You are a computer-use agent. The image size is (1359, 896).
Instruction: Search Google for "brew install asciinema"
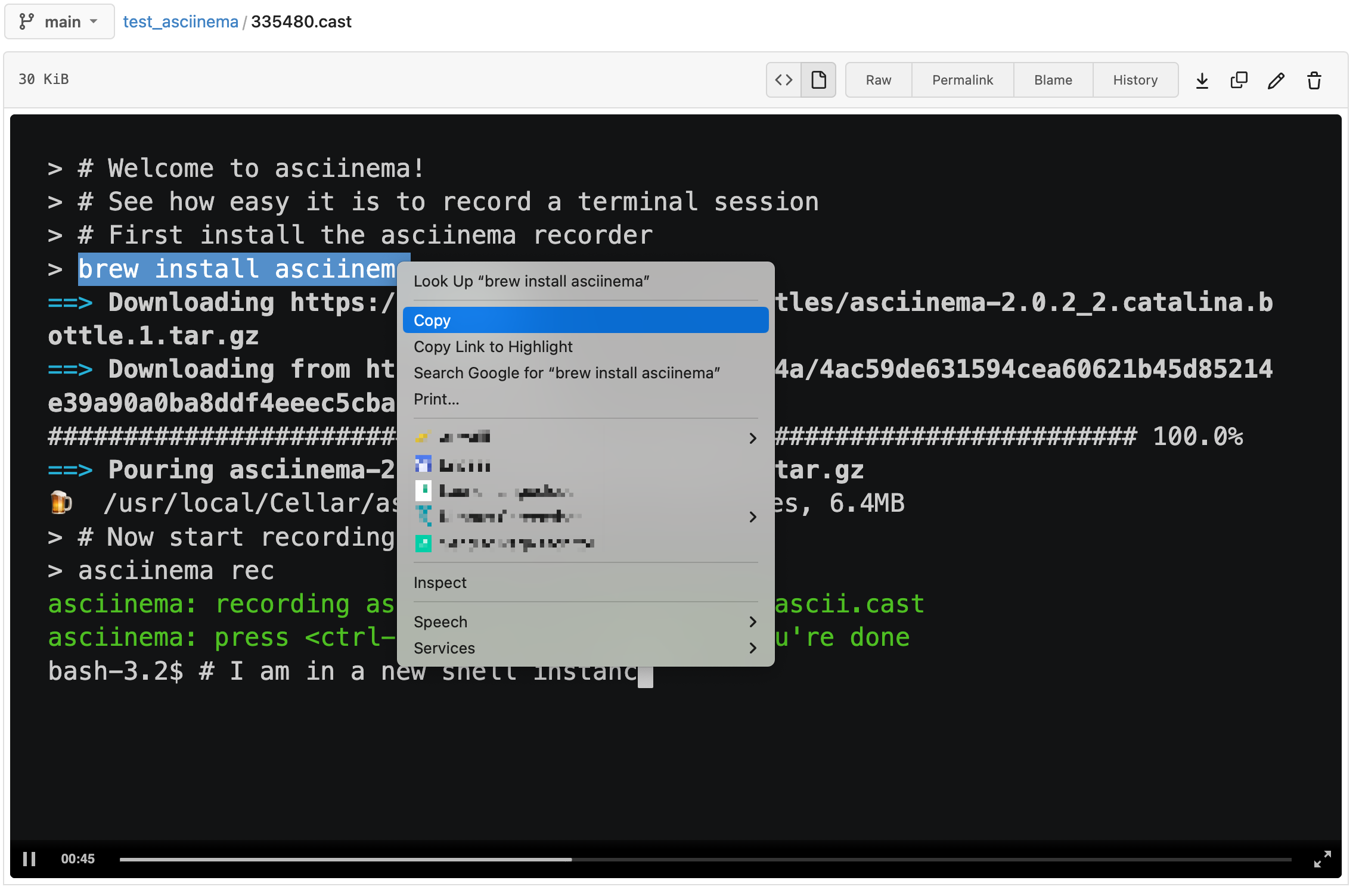click(585, 373)
